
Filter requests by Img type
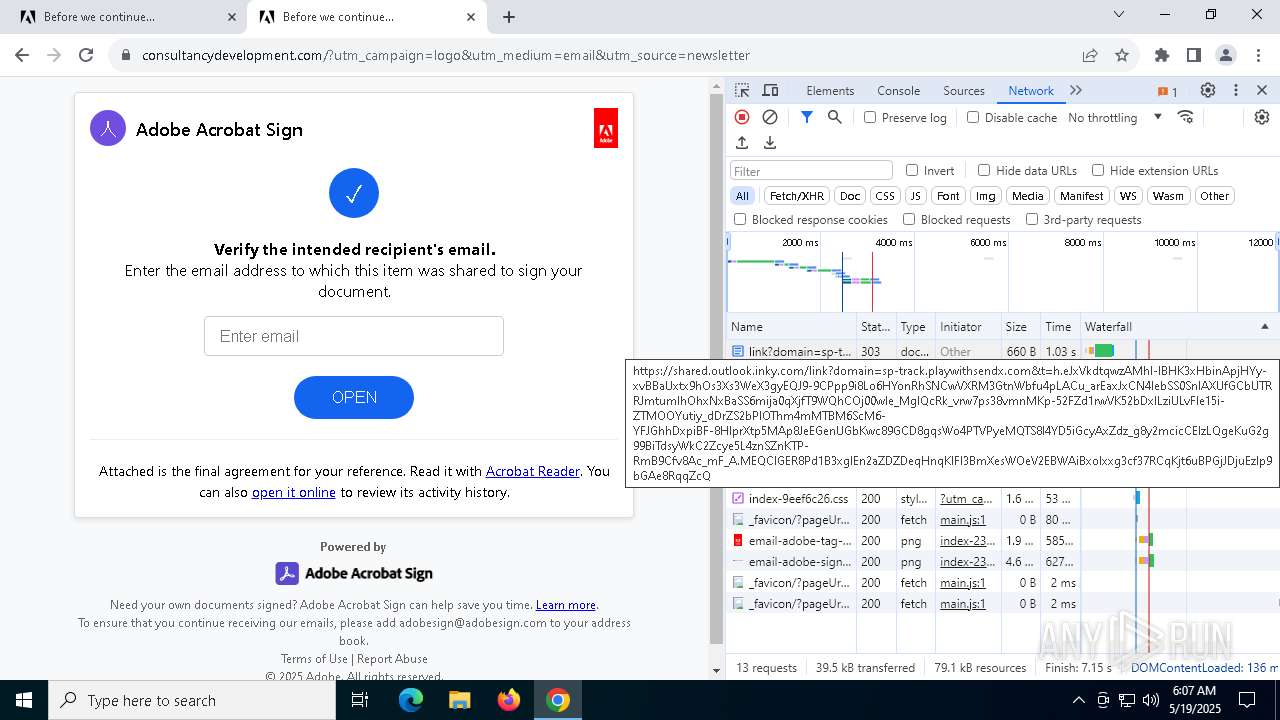coord(986,196)
